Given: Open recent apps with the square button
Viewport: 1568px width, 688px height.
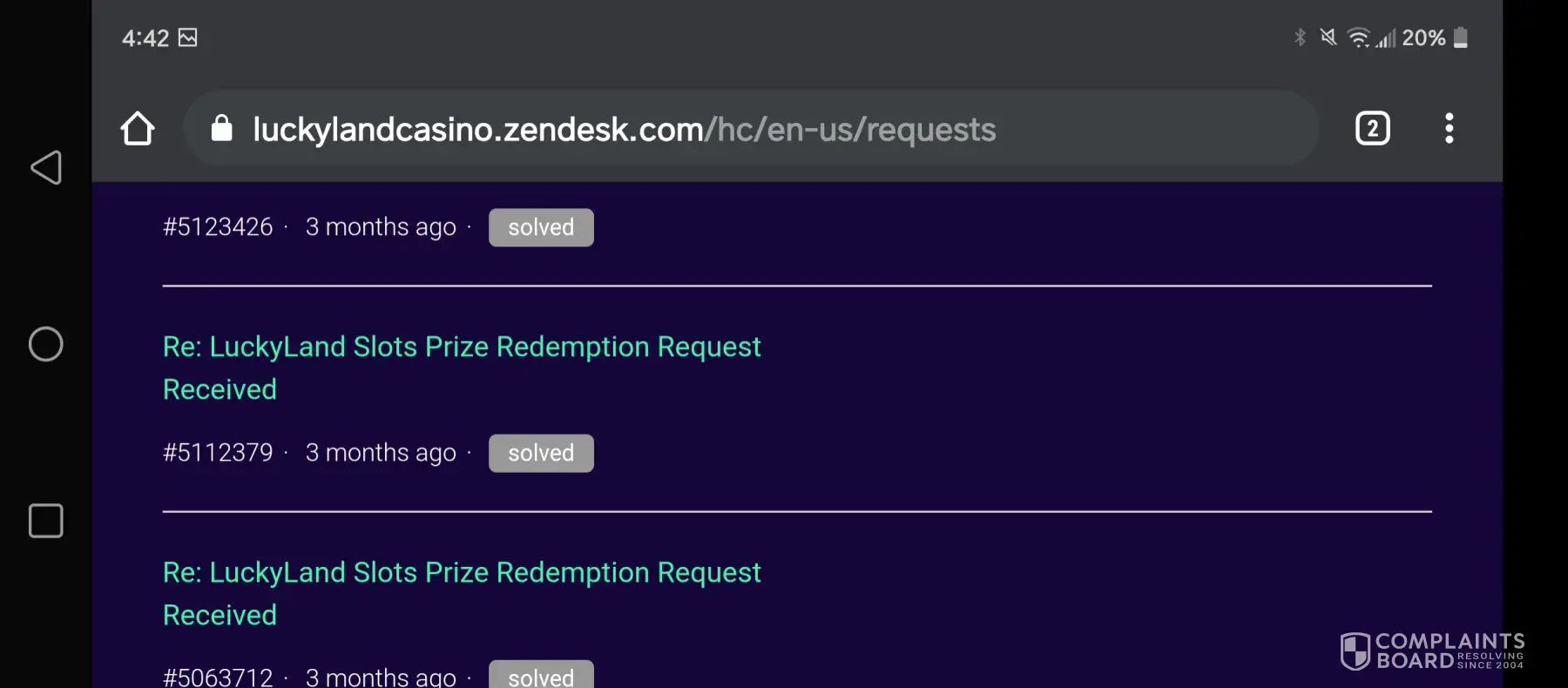Looking at the screenshot, I should point(46,521).
